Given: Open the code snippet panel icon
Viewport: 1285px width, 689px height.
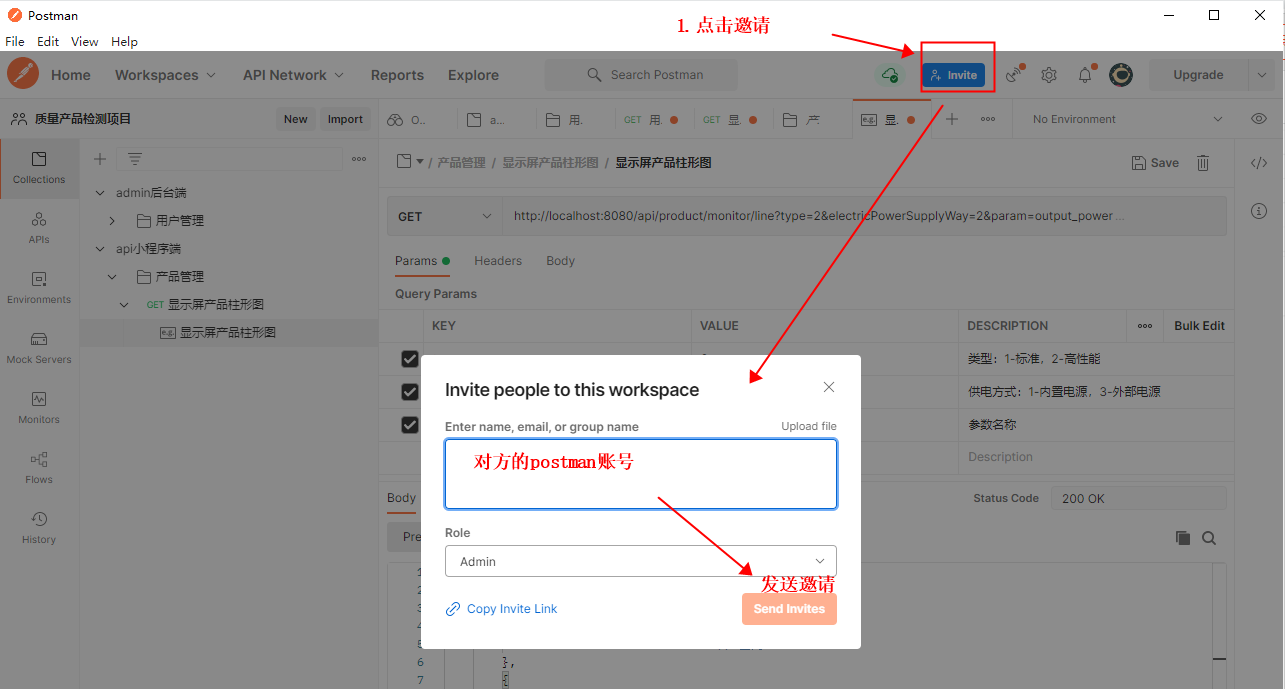Looking at the screenshot, I should click(x=1259, y=163).
